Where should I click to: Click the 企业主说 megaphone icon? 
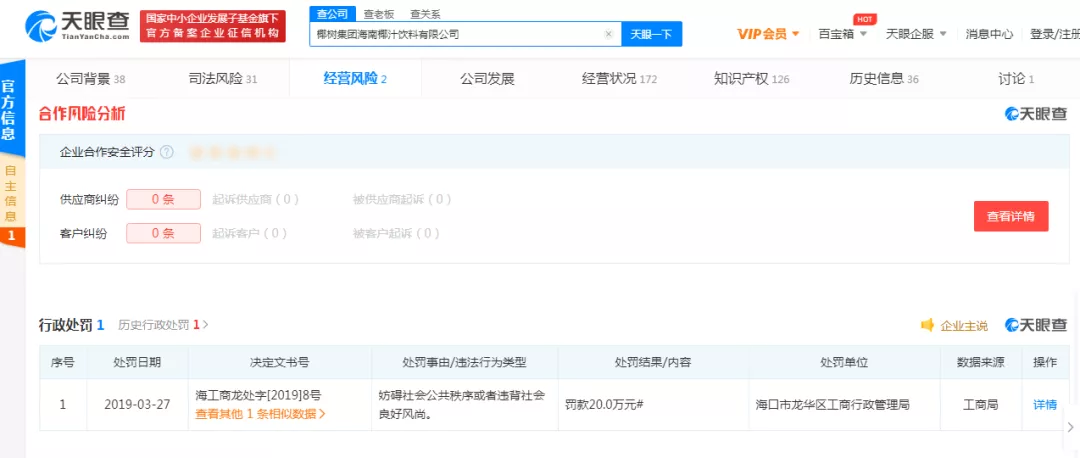pos(928,325)
